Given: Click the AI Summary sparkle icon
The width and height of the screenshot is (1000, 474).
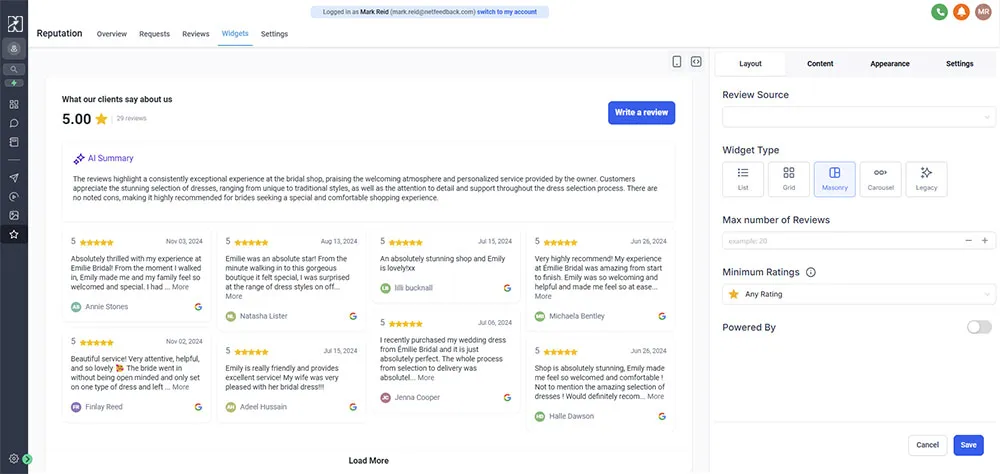Looking at the screenshot, I should (x=79, y=159).
